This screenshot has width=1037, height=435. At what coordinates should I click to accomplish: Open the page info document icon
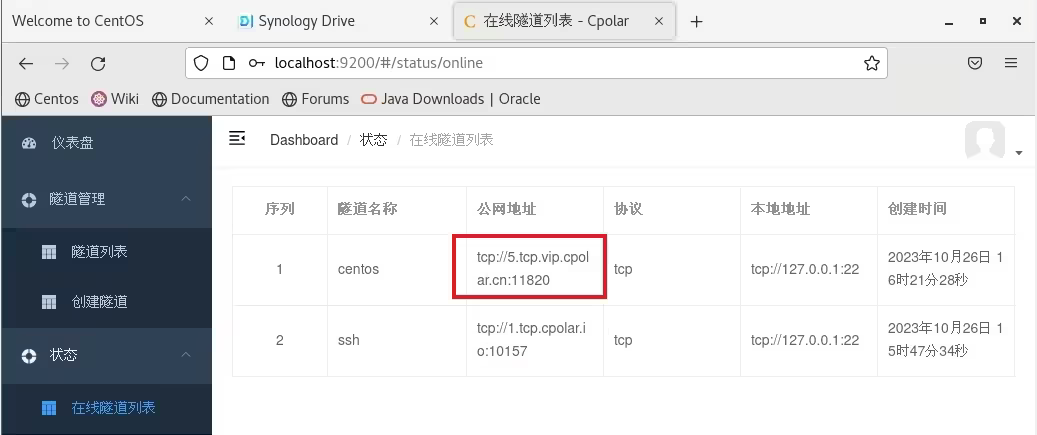(x=229, y=63)
